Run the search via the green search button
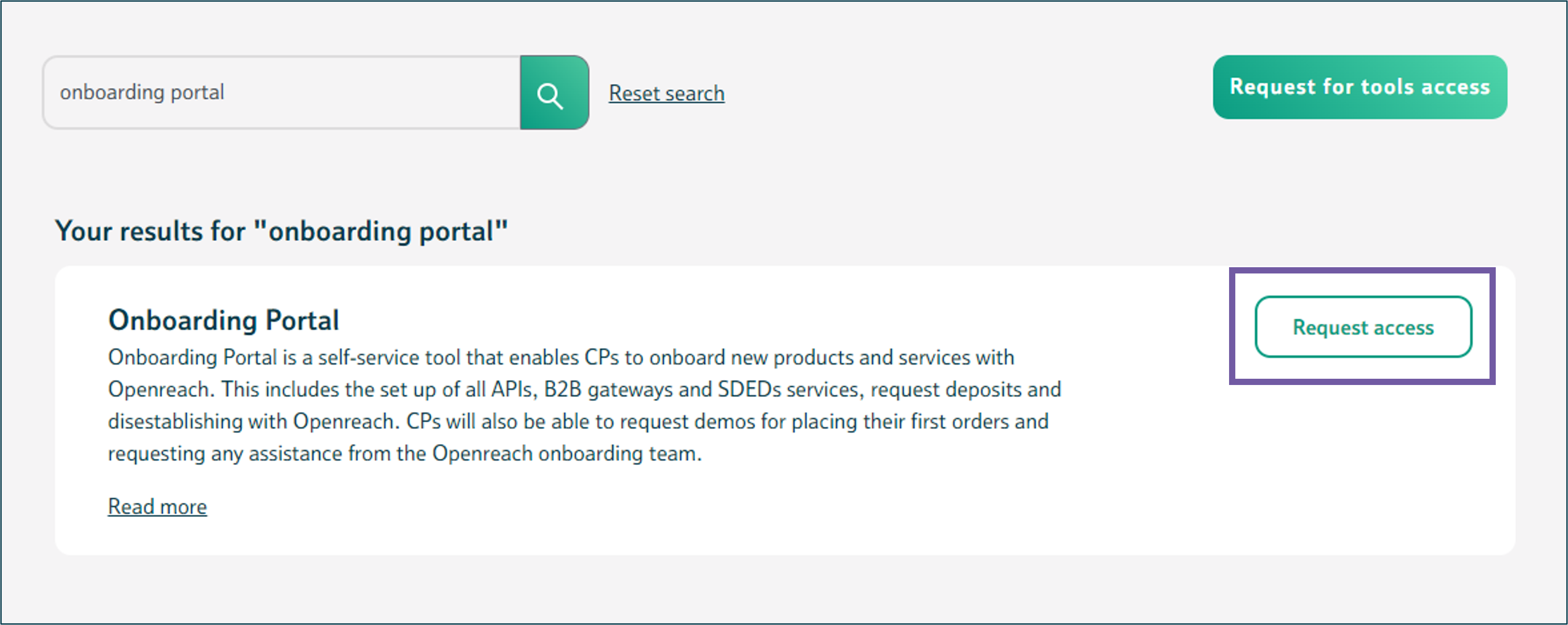 554,93
